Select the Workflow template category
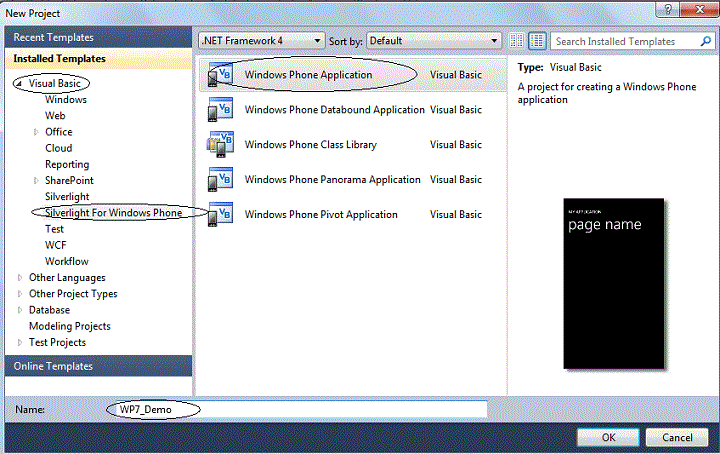The height and width of the screenshot is (454, 720). [67, 261]
